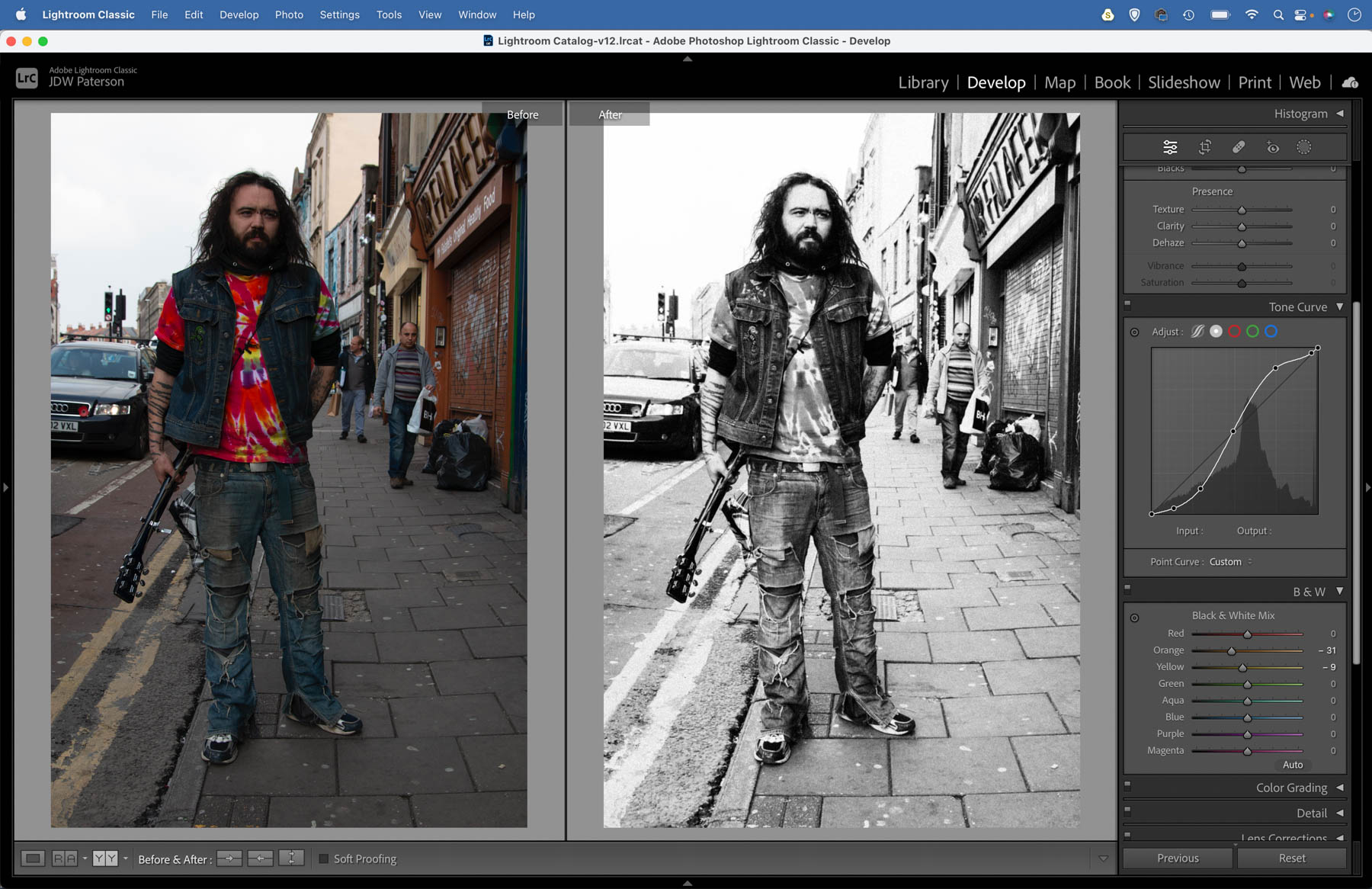Open the Masking tool

click(x=1304, y=147)
